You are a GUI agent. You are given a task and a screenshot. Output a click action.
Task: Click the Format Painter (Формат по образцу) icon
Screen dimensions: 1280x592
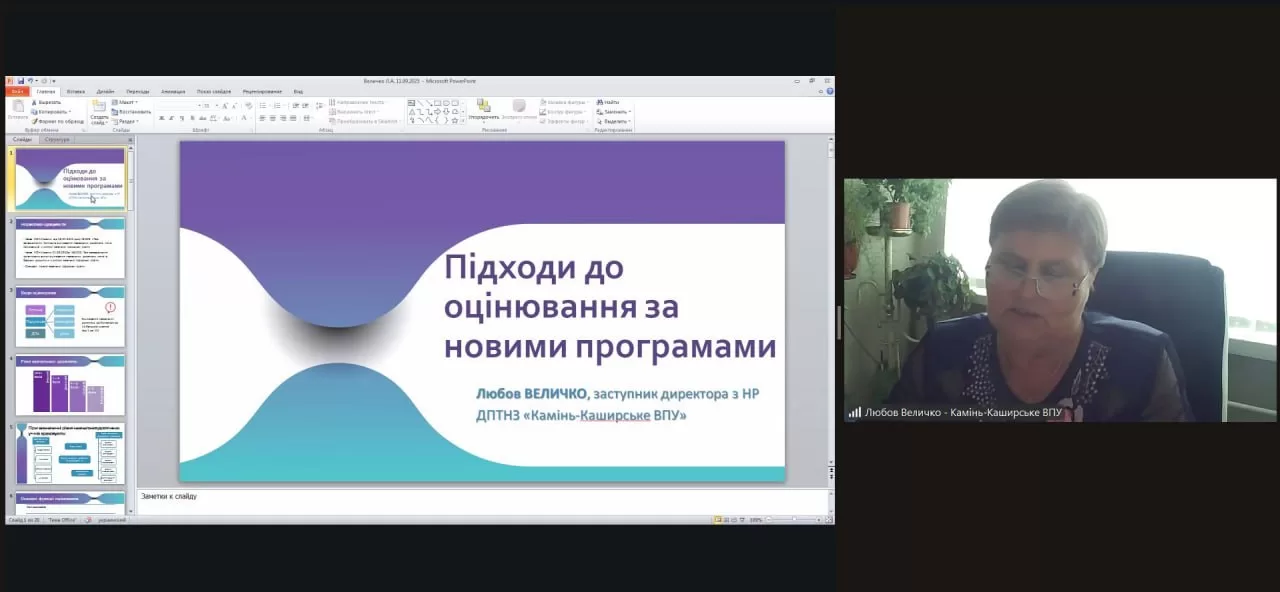coord(35,121)
